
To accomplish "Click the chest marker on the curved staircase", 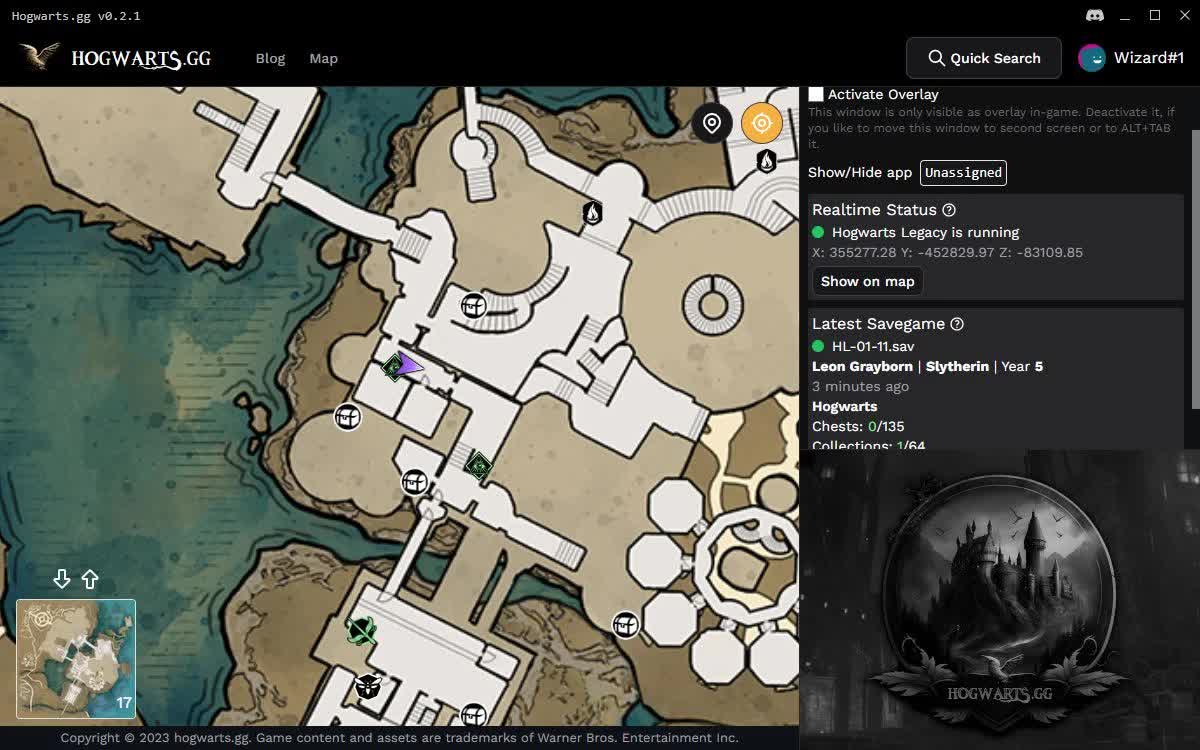I will tap(474, 306).
